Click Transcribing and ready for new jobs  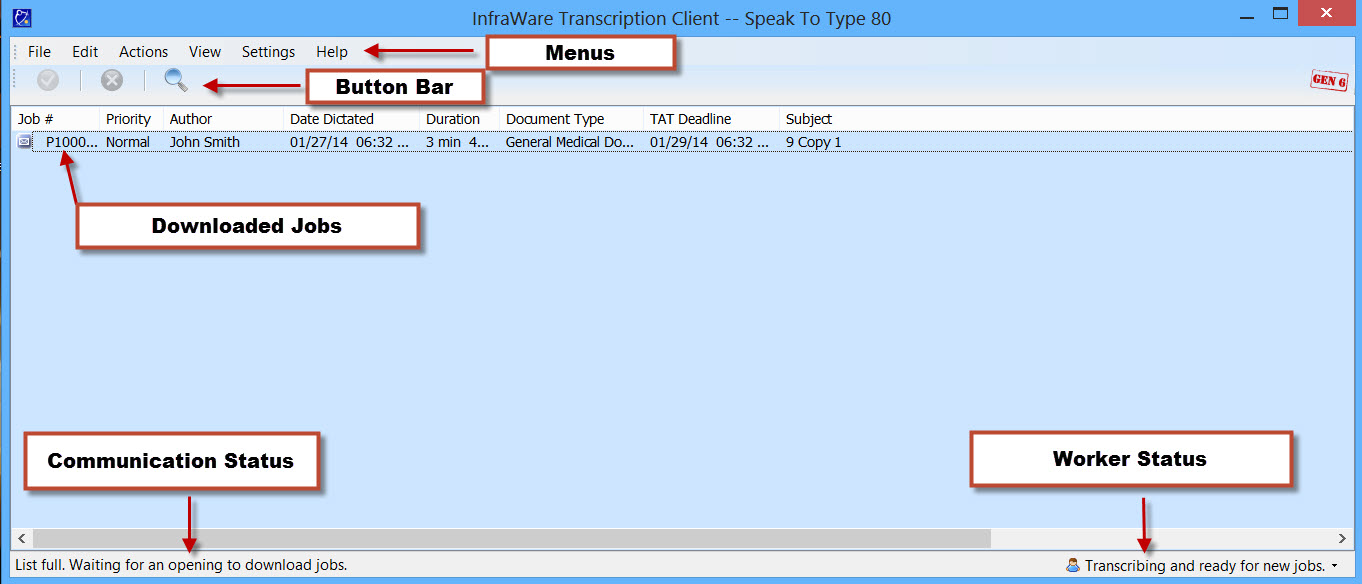point(1205,566)
